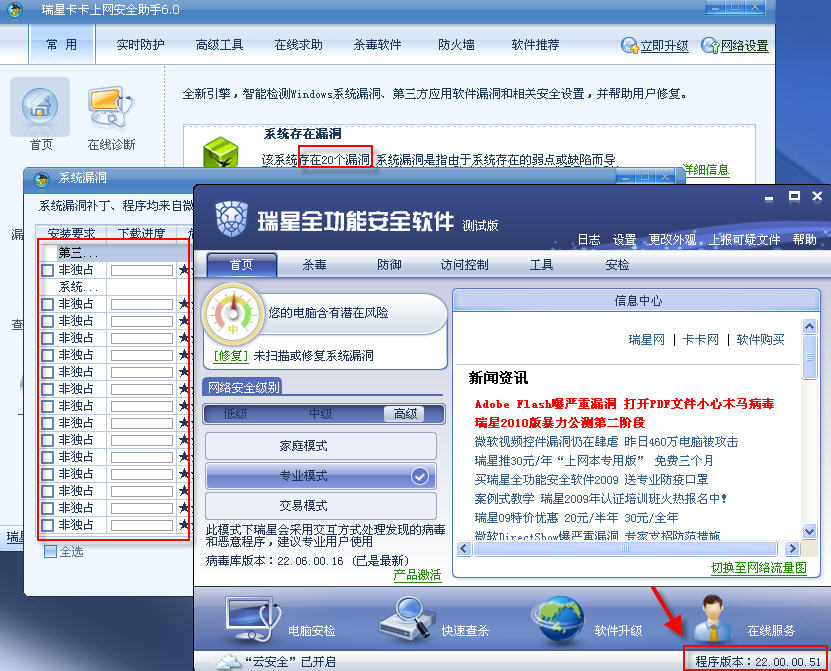The height and width of the screenshot is (671, 831).
Task: Open 瑞星推30元/年 上网本专用版 news item
Action: tap(594, 461)
